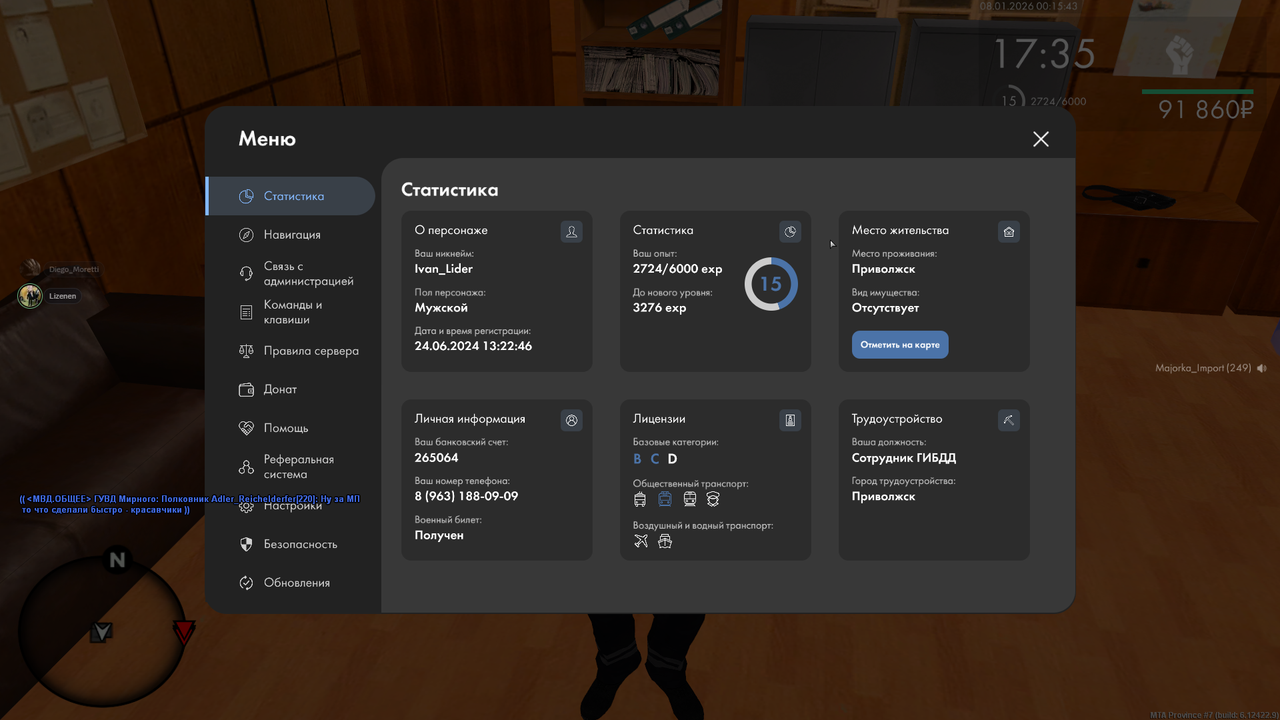
Task: Click the nickname Ivan_Lider
Action: pyautogui.click(x=444, y=269)
